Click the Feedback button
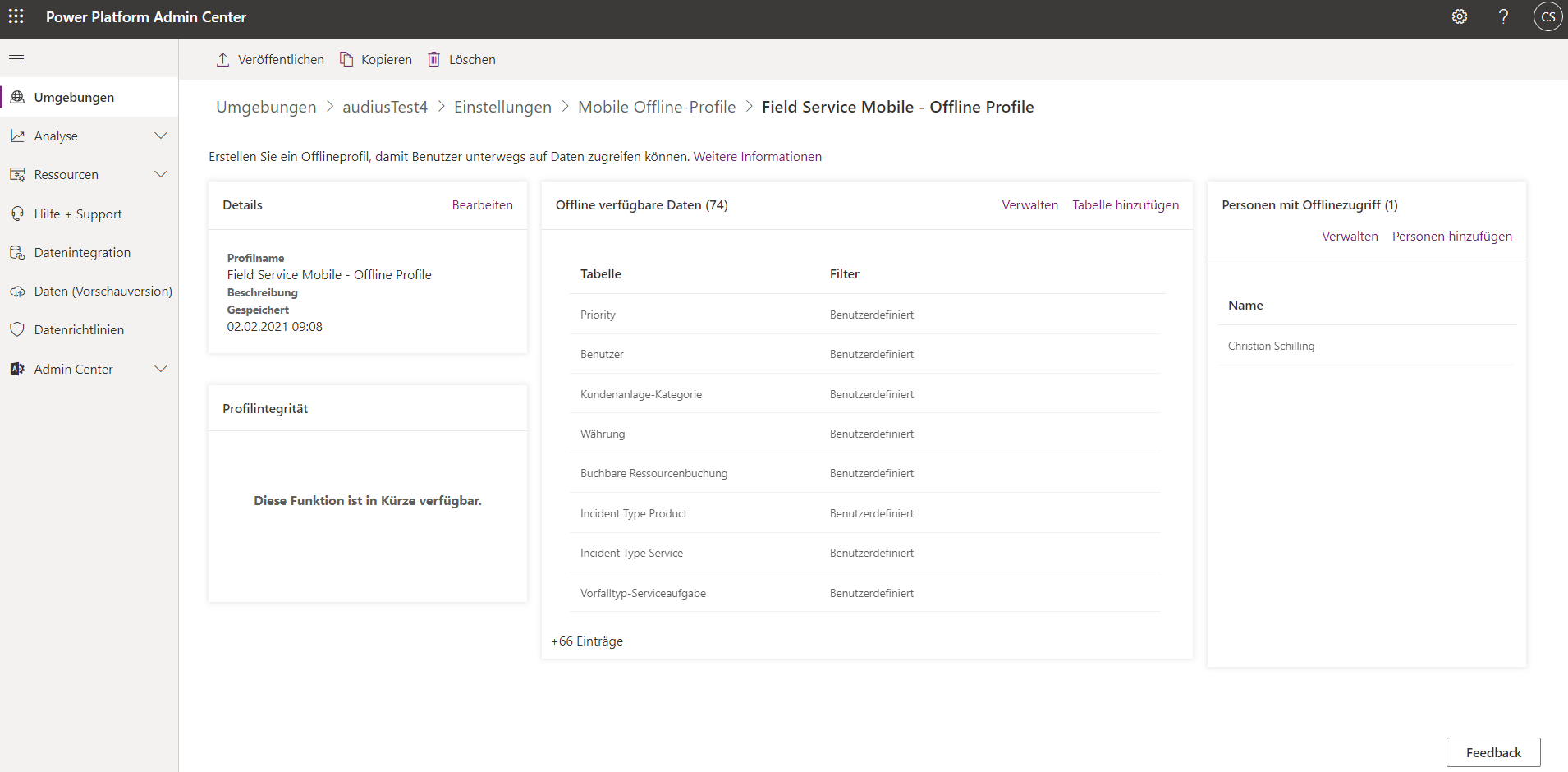Viewport: 1568px width, 772px height. (1492, 751)
